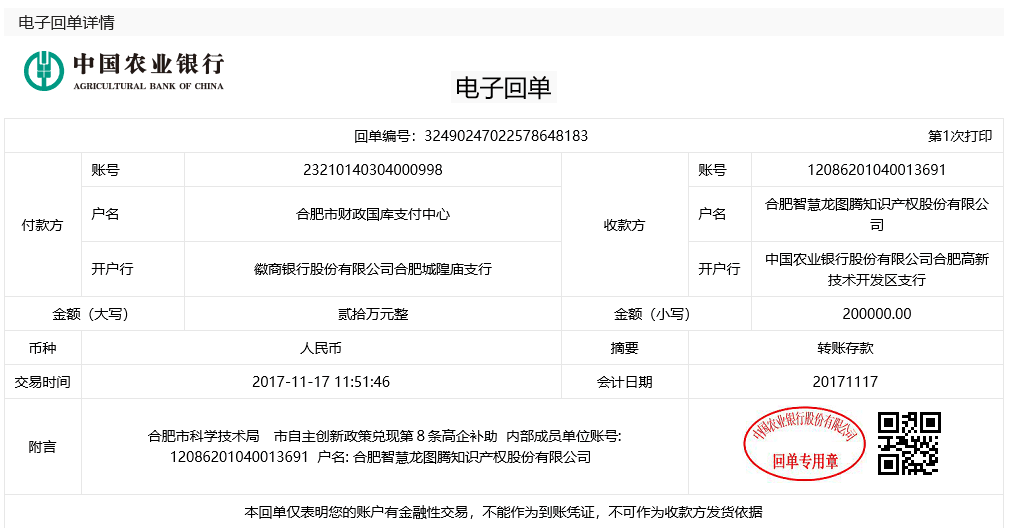The width and height of the screenshot is (1012, 528).
Task: Click transaction time 2017-11-17 11:51:46
Action: pyautogui.click(x=321, y=382)
